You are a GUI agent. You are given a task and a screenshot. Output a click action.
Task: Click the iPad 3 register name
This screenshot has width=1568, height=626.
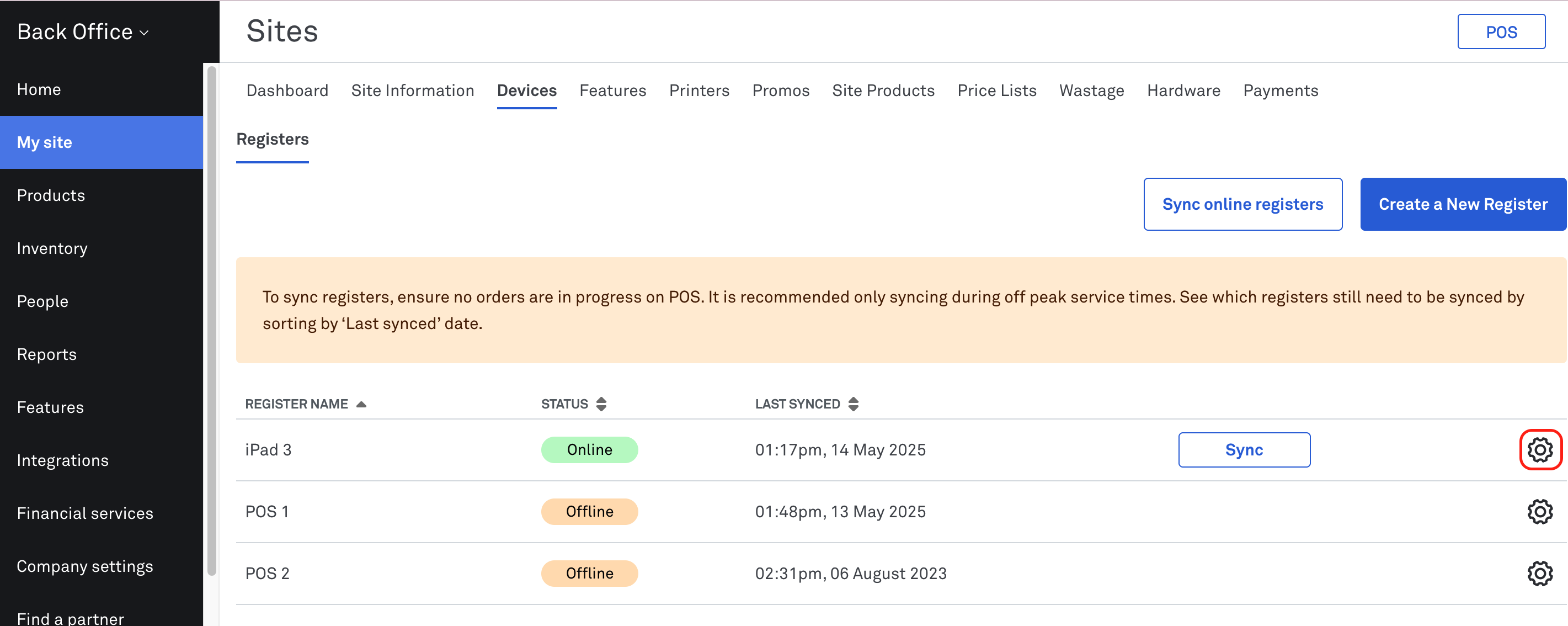coord(268,449)
